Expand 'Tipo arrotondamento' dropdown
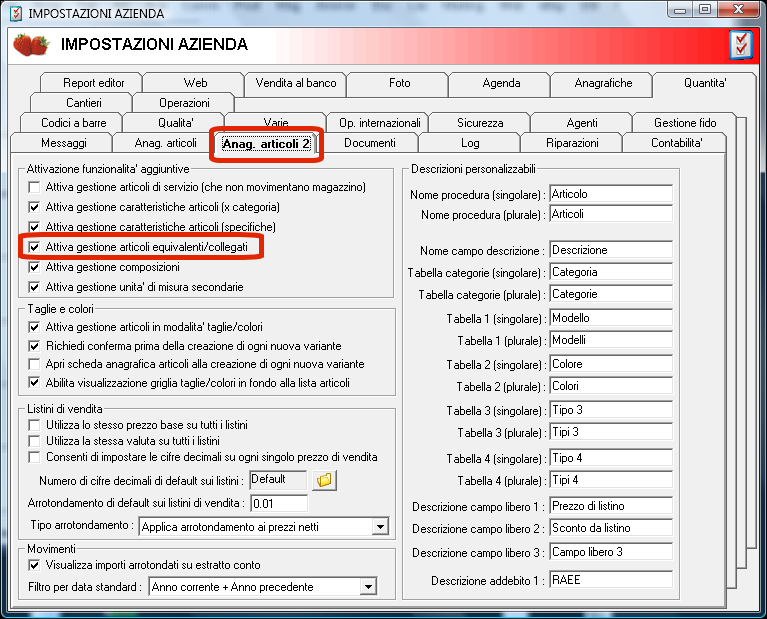767x619 pixels. (380, 527)
